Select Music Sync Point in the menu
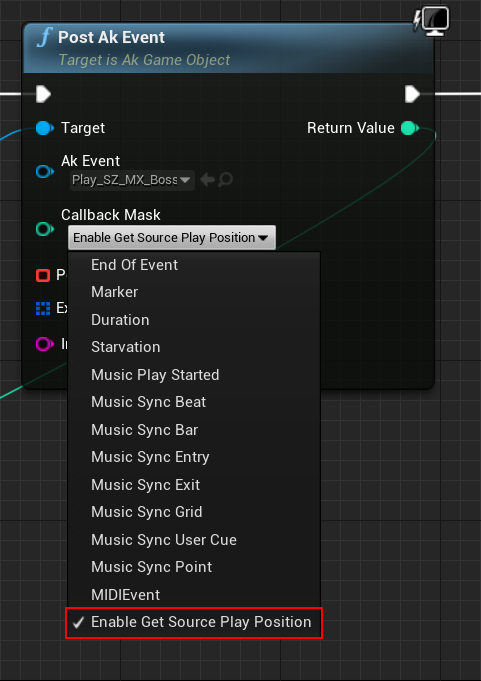 (x=194, y=567)
